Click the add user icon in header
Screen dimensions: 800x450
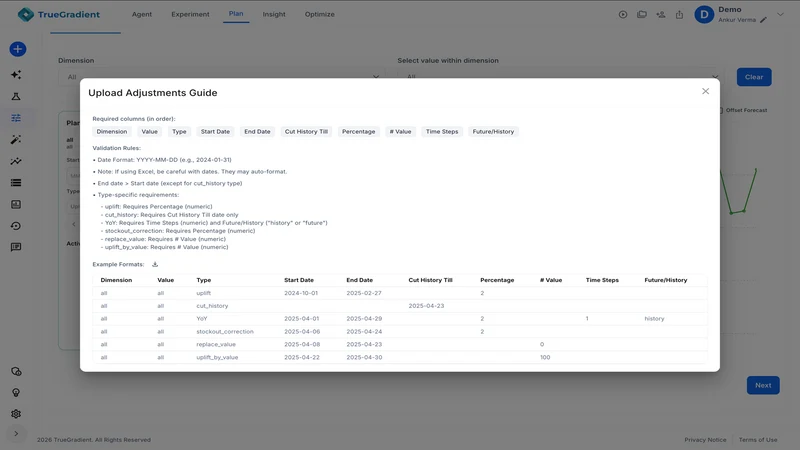[x=661, y=14]
